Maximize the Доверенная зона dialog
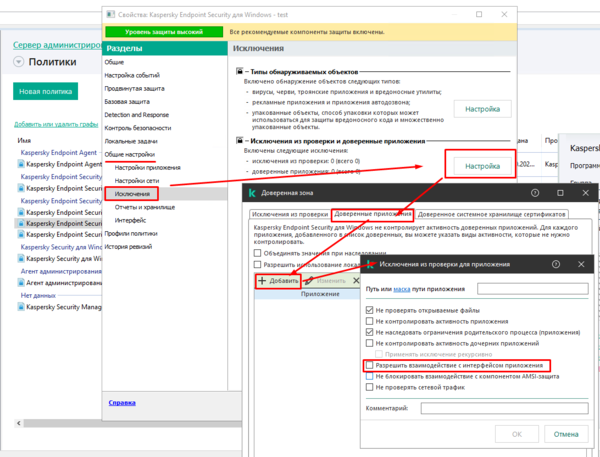Screen dimensions: 600x457 point(560,193)
